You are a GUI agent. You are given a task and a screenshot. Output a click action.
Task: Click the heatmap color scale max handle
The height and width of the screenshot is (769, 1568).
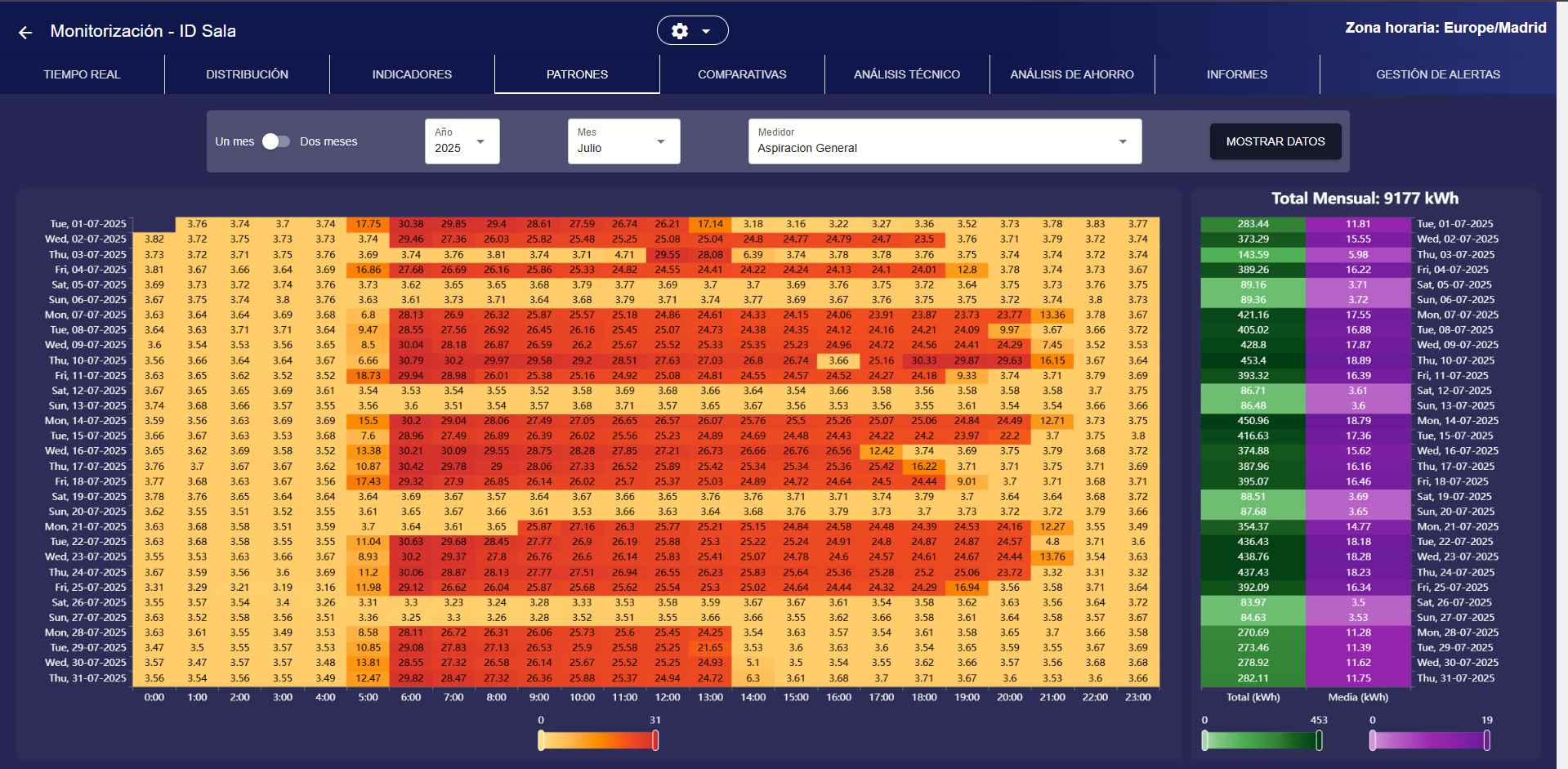[655, 740]
